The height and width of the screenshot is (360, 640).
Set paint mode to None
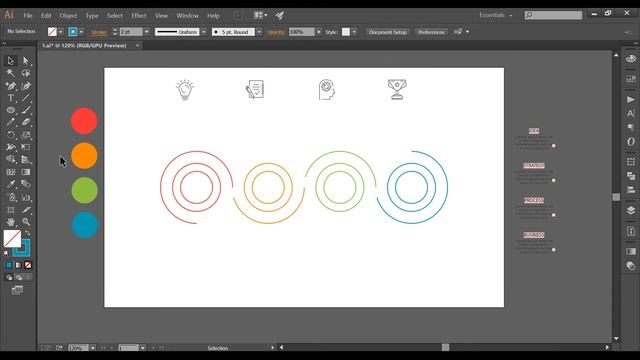[x=28, y=265]
